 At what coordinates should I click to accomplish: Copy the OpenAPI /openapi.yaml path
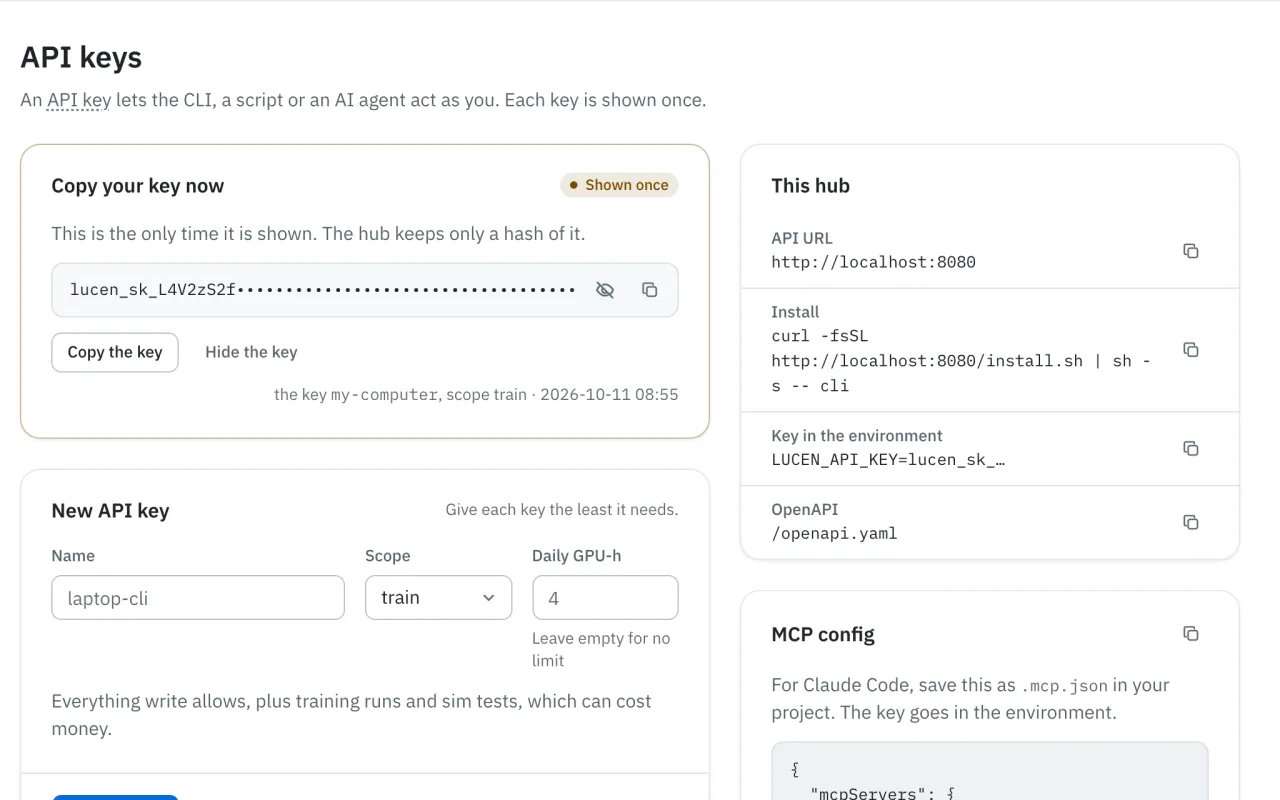[1190, 522]
